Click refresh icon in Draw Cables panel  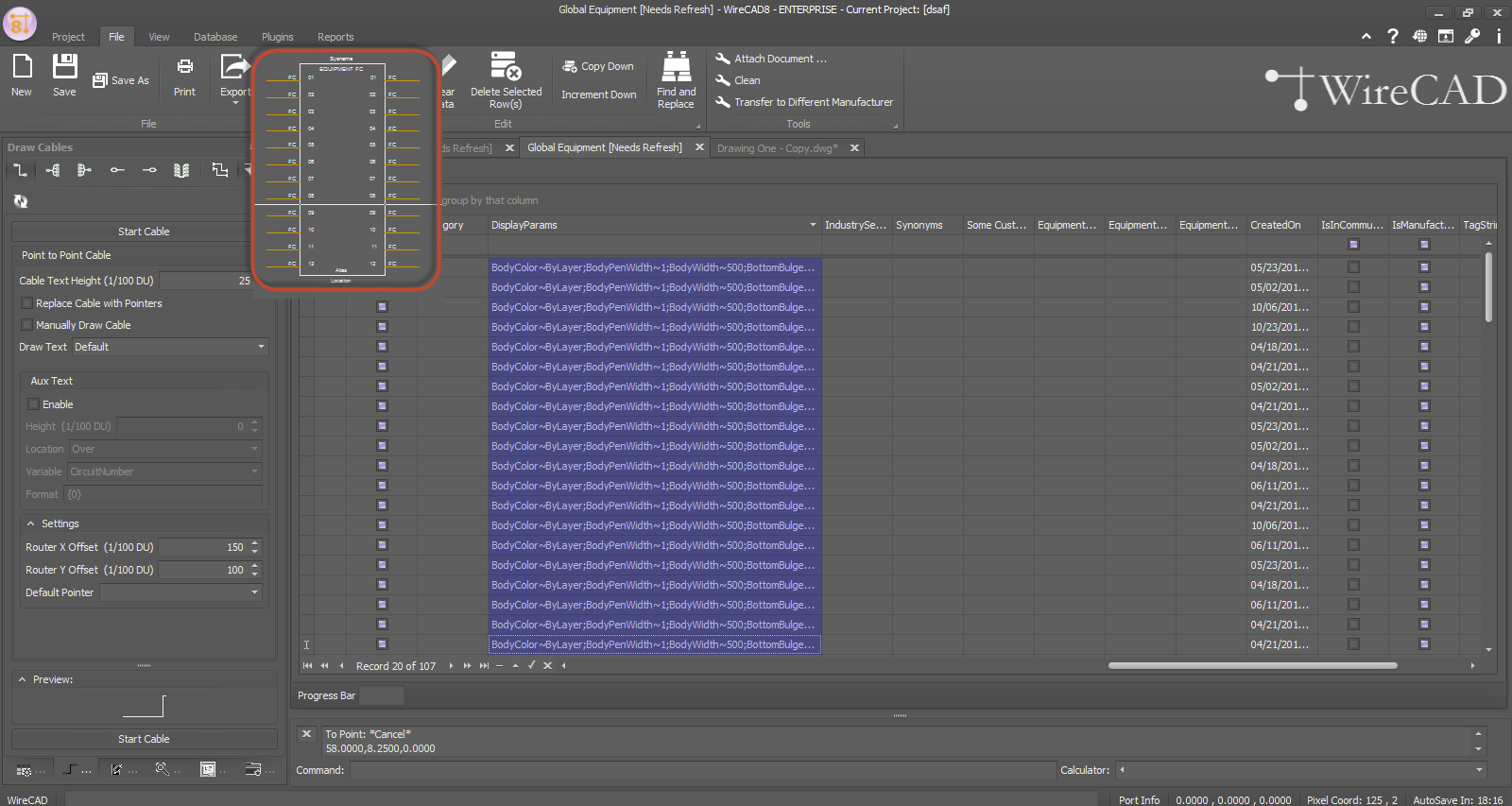tap(21, 201)
